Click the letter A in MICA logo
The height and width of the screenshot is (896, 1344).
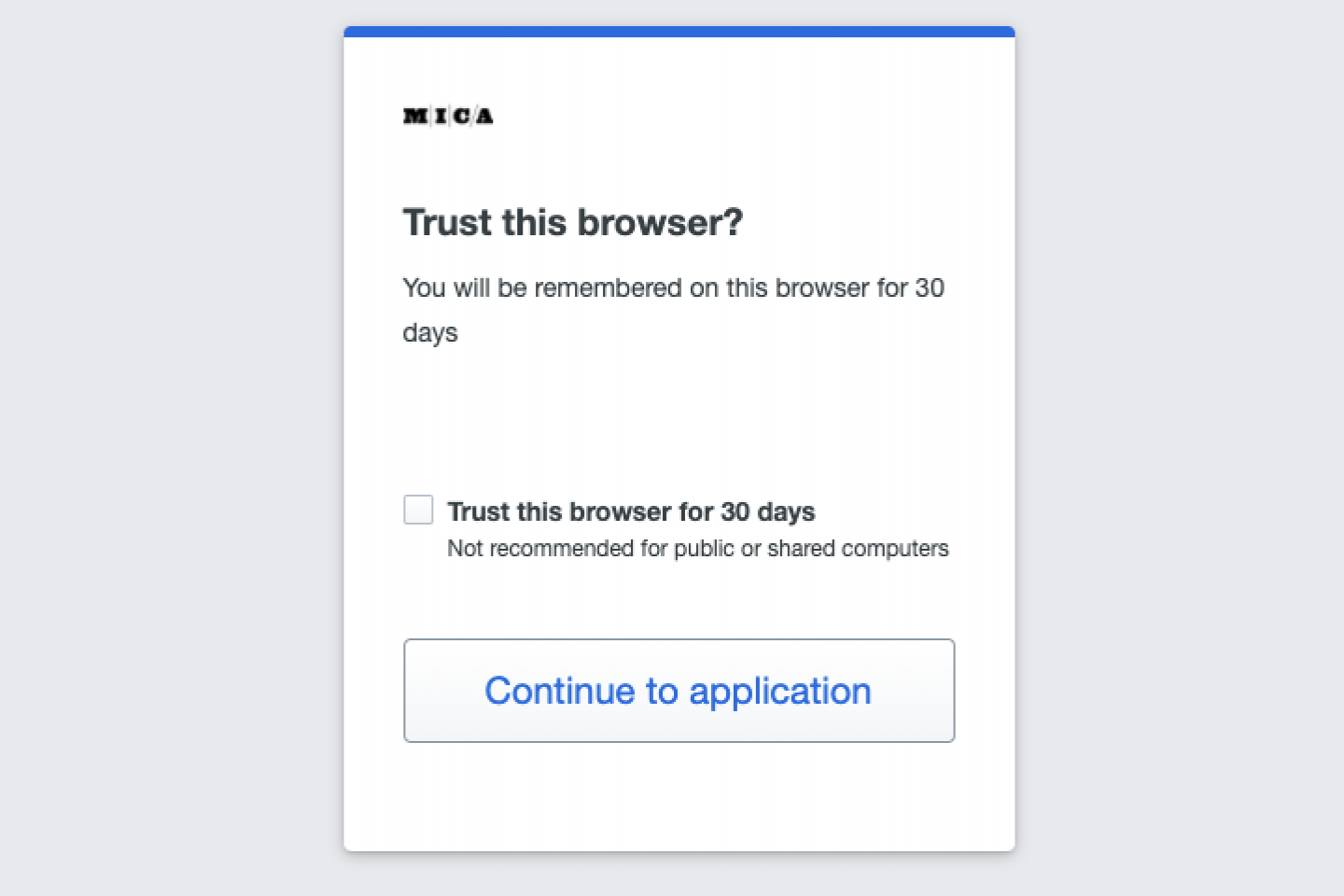(x=484, y=116)
